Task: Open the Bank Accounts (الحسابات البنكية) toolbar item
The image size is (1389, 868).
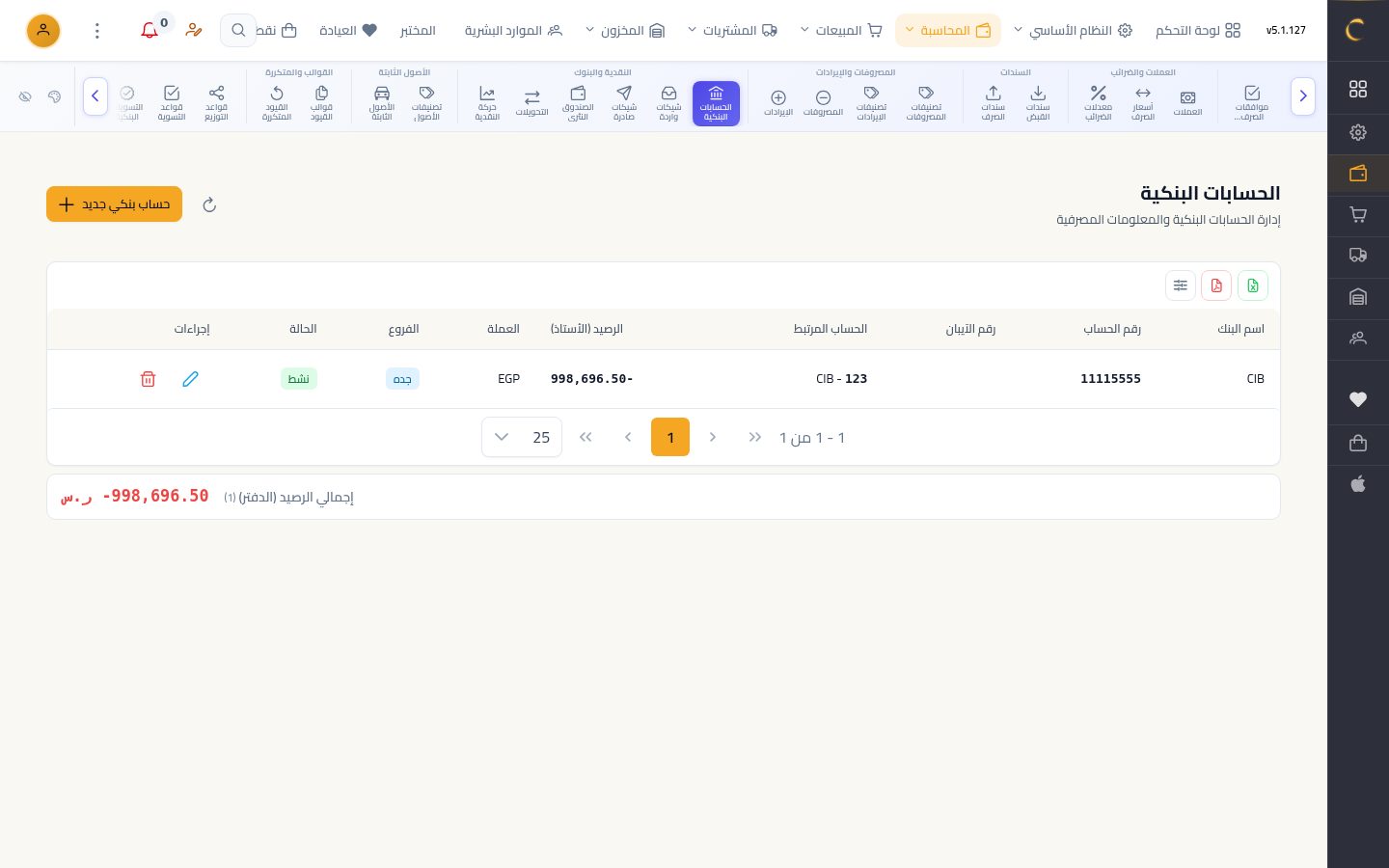Action: tap(716, 103)
